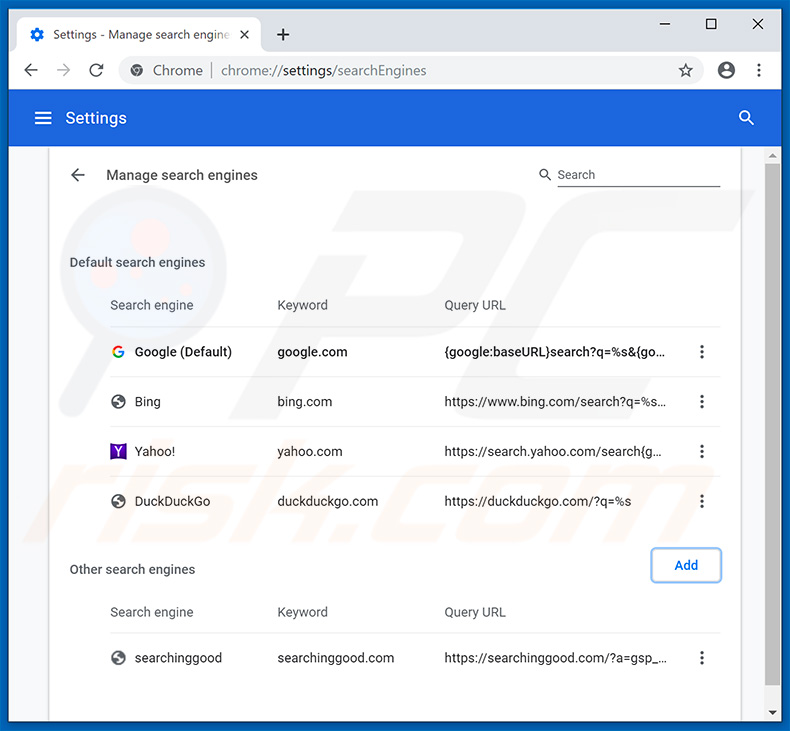Click the Yahoo! purple Y icon
This screenshot has width=790, height=731.
pos(118,451)
